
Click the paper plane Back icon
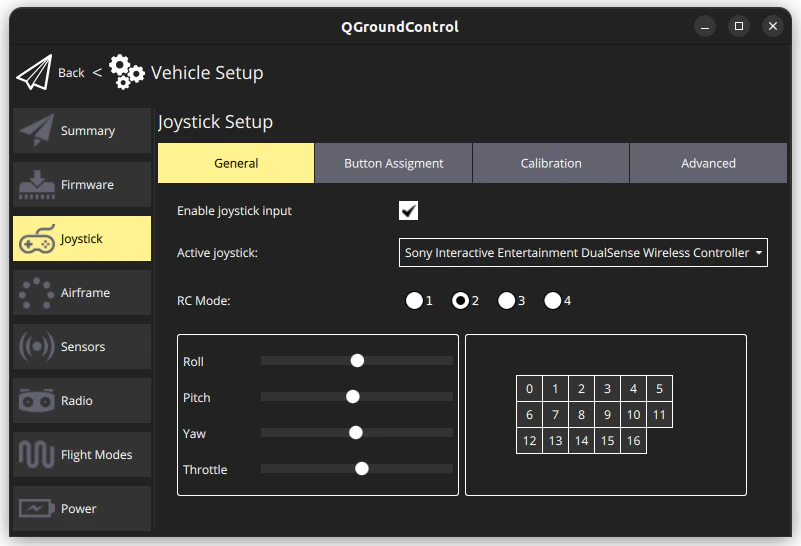click(34, 73)
